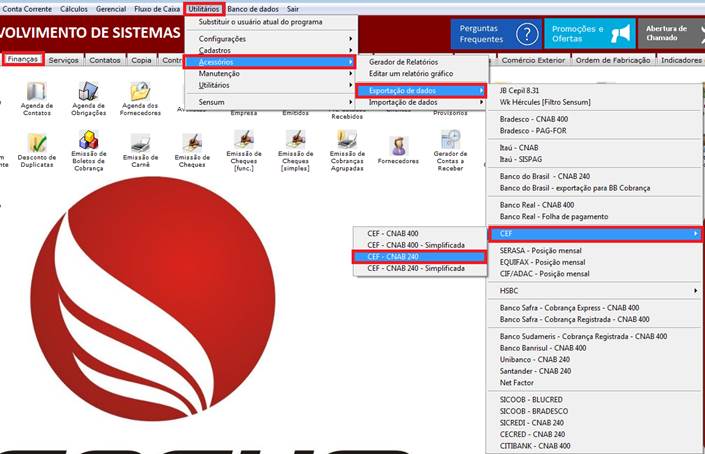Select Itaú - CNAB export
The width and height of the screenshot is (705, 454).
click(595, 148)
